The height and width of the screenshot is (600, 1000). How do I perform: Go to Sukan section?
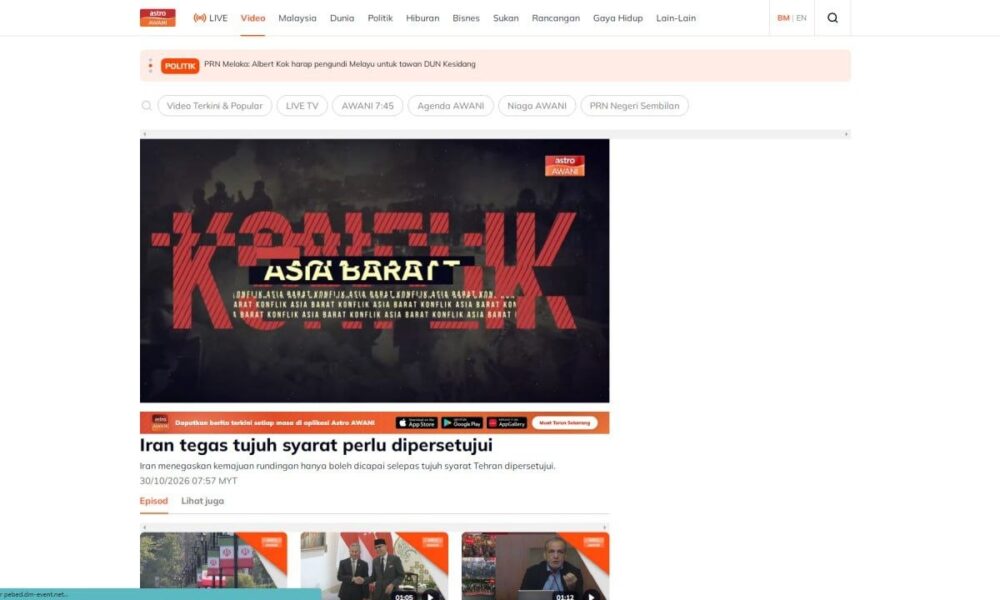click(x=506, y=18)
